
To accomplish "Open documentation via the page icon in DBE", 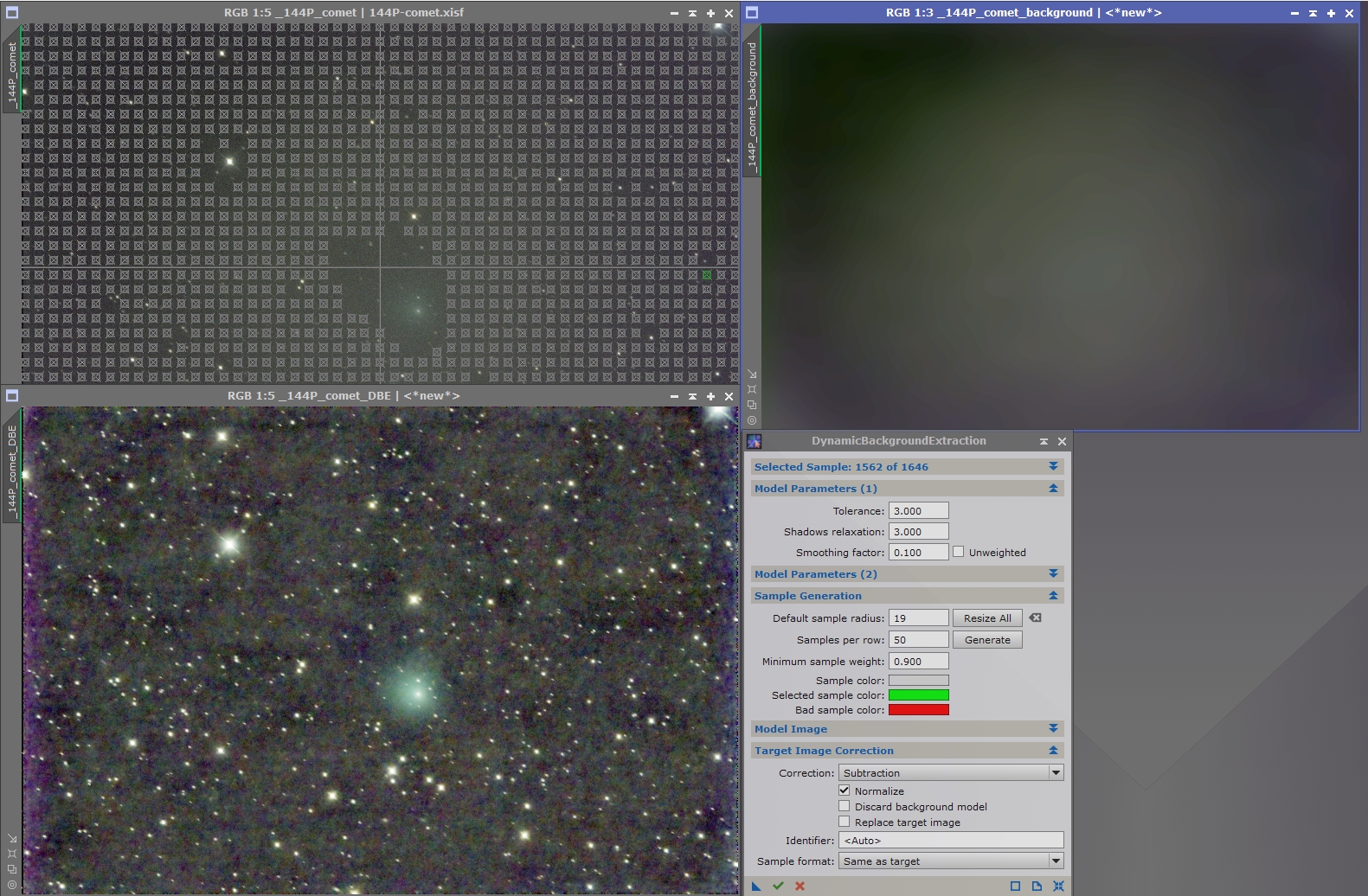I will pyautogui.click(x=1037, y=886).
